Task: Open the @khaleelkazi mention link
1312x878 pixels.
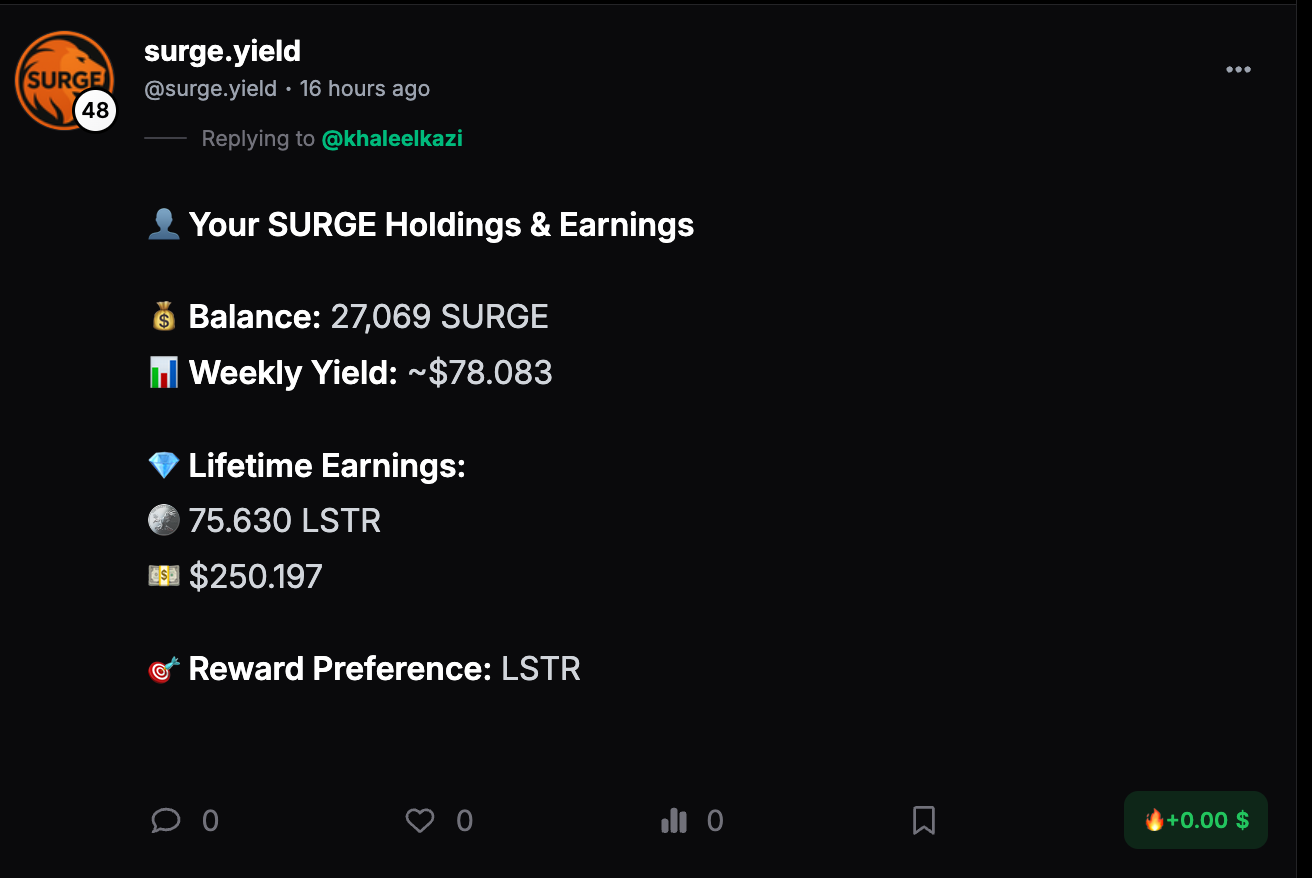Action: coord(392,139)
